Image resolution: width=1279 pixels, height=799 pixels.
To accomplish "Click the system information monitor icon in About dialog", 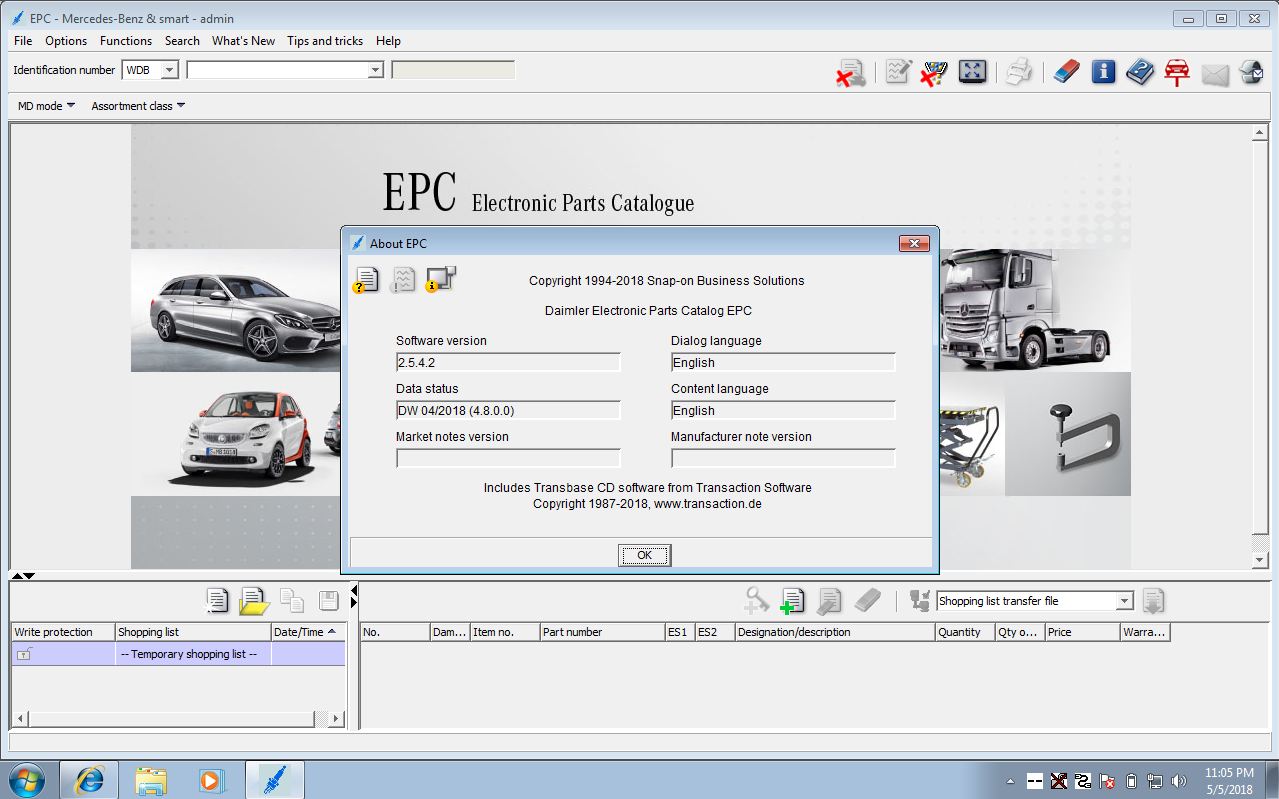I will tap(440, 279).
